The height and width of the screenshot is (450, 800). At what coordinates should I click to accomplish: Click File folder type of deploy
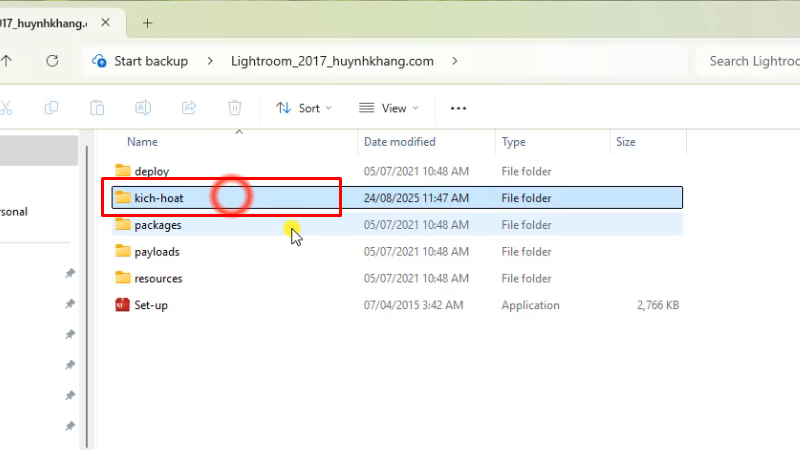coord(526,171)
